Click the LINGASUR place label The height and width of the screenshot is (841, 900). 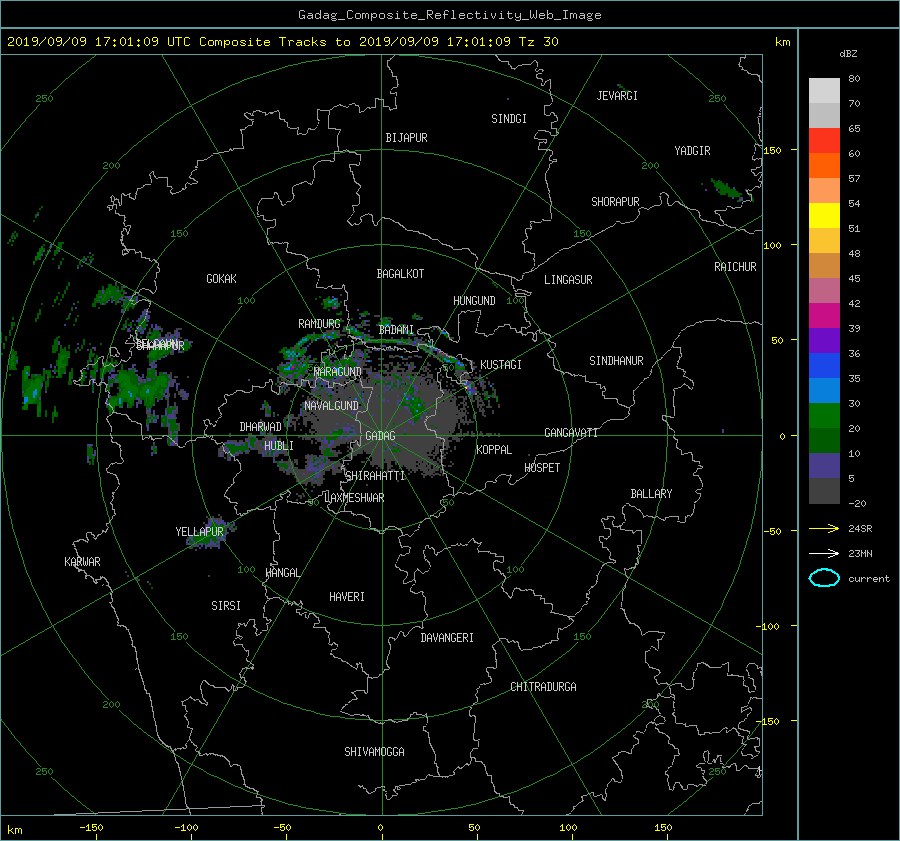click(x=568, y=280)
